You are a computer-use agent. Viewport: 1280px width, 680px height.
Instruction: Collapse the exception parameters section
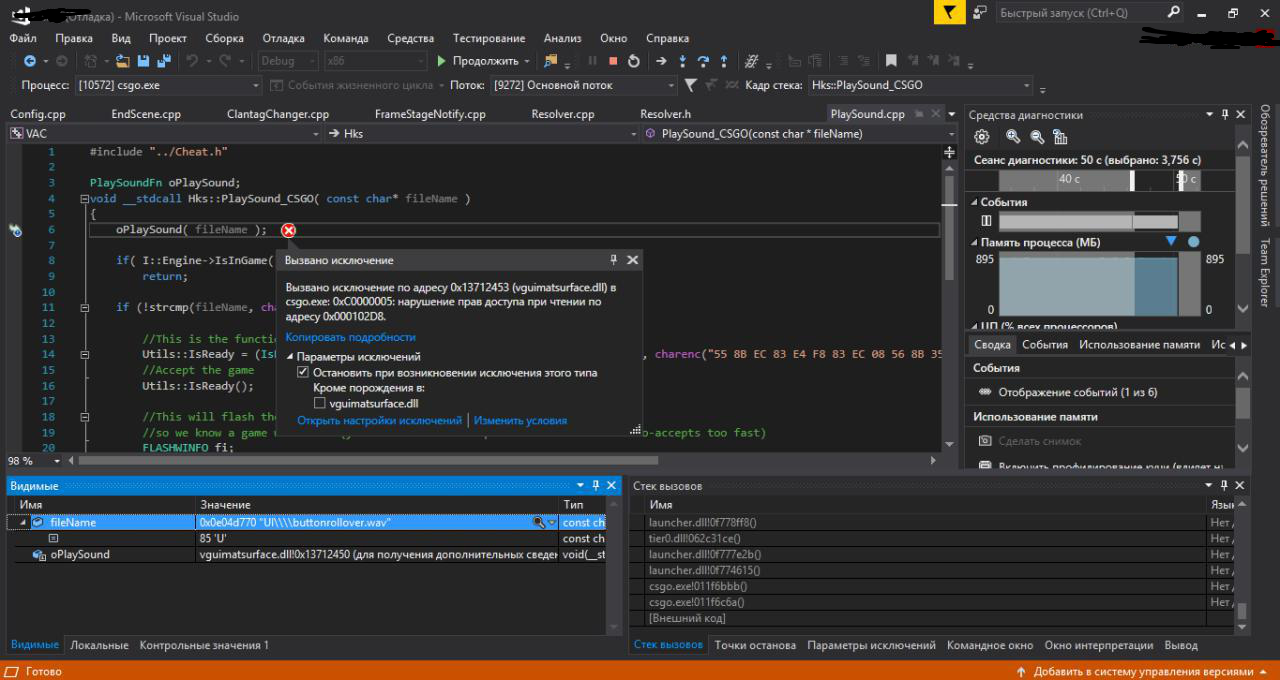290,357
